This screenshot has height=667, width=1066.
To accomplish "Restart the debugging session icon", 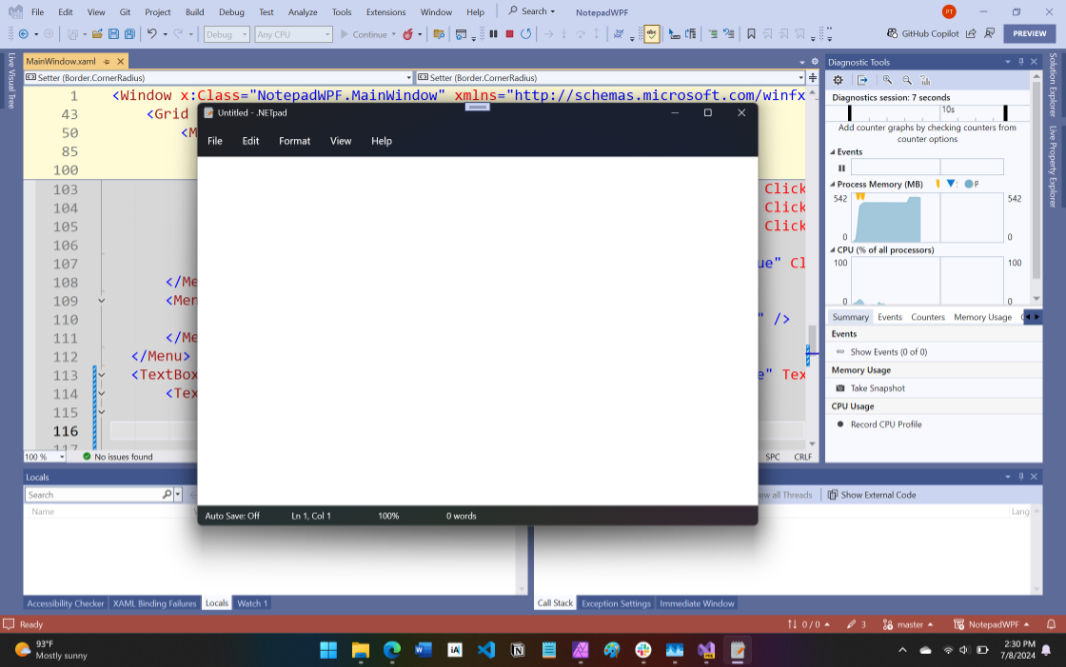I will (x=526, y=33).
